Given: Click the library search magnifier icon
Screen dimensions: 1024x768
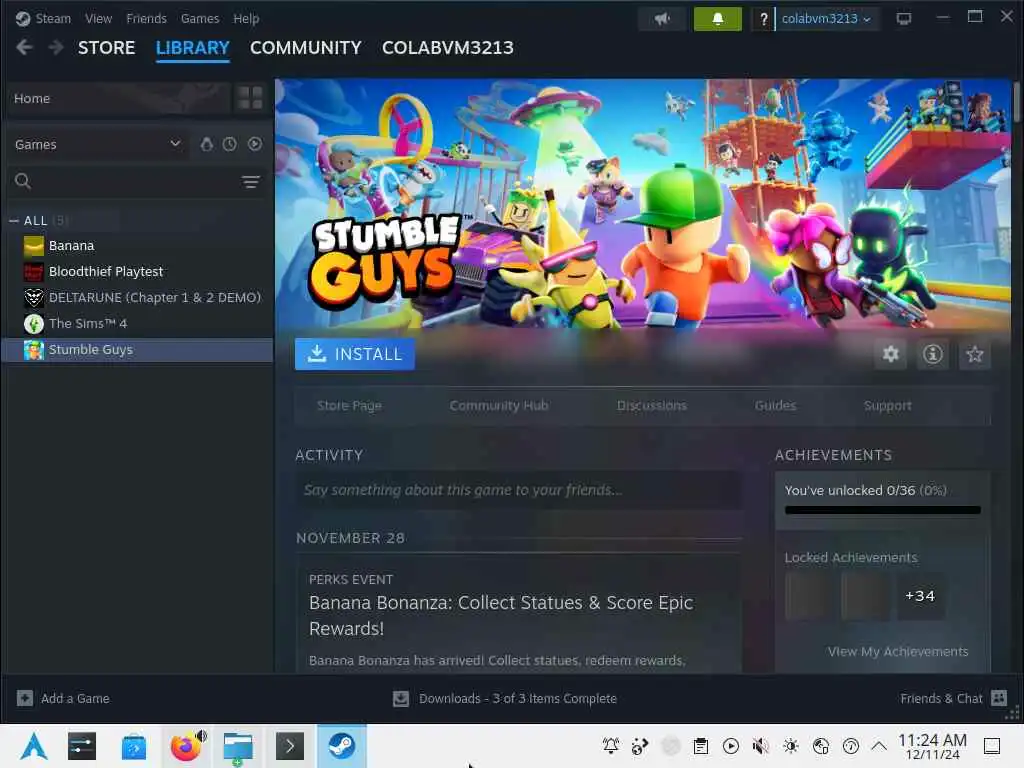Looking at the screenshot, I should (23, 181).
